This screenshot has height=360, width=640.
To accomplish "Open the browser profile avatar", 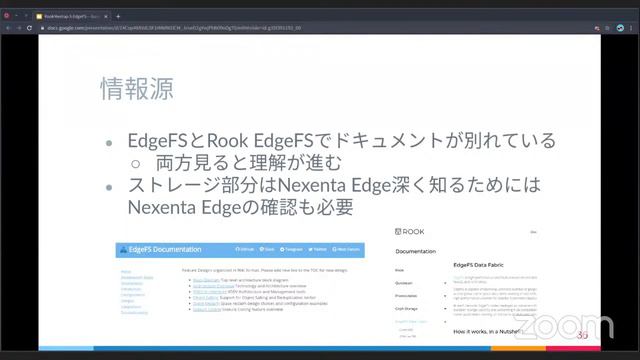I will click(620, 28).
